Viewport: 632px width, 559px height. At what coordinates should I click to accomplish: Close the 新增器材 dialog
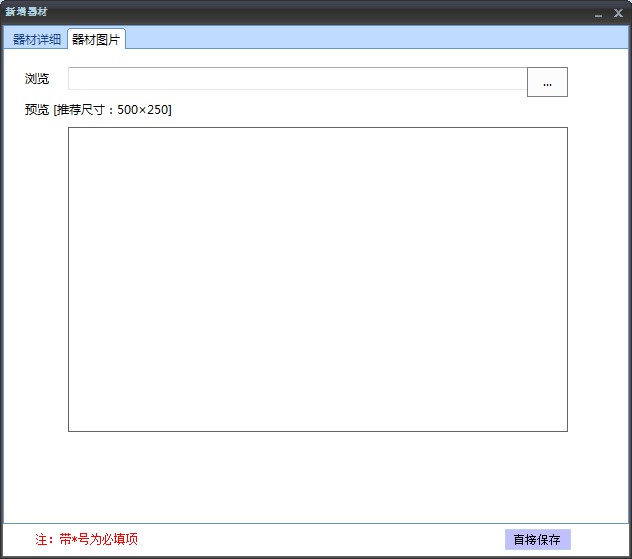coord(618,13)
